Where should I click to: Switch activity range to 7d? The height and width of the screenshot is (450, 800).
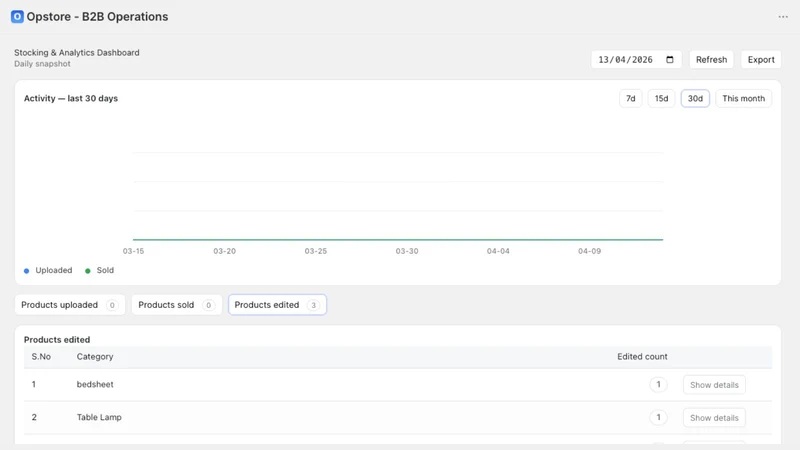(631, 98)
